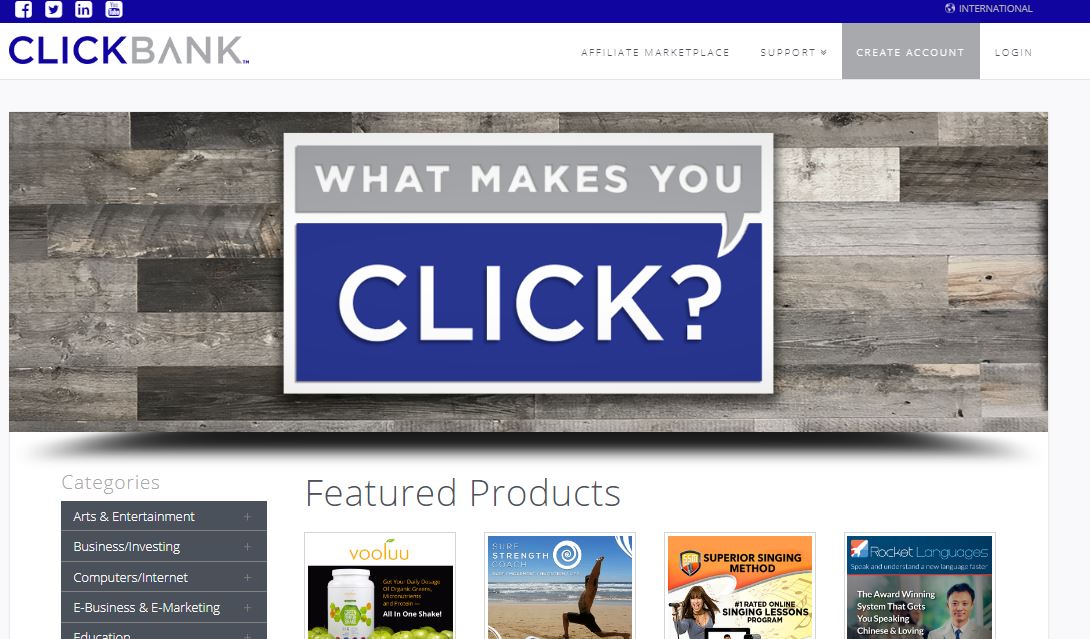Open the Support dropdown menu
Screen dimensions: 1090x639
[793, 52]
